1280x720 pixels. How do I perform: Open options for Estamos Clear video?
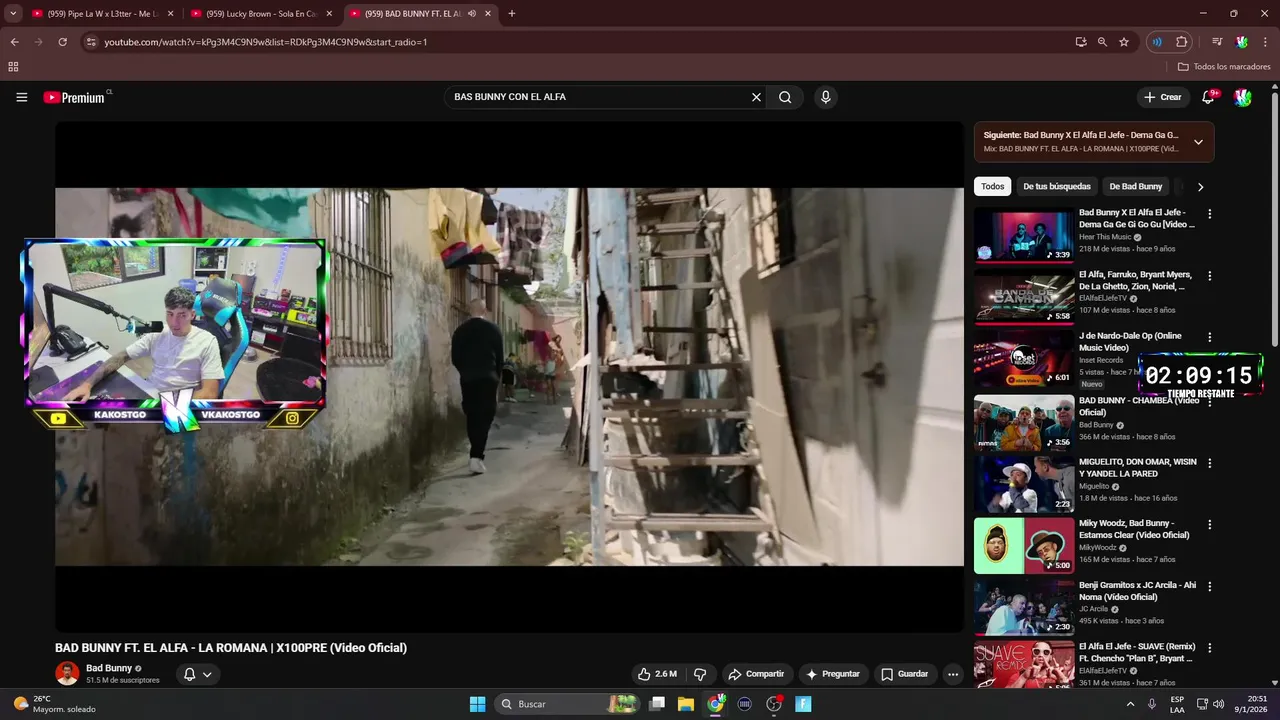1209,524
